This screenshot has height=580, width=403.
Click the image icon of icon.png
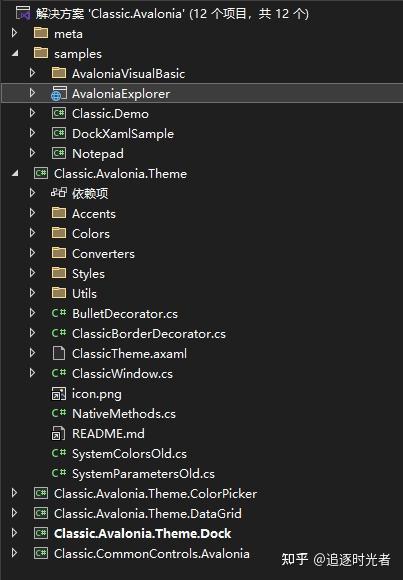click(x=59, y=394)
